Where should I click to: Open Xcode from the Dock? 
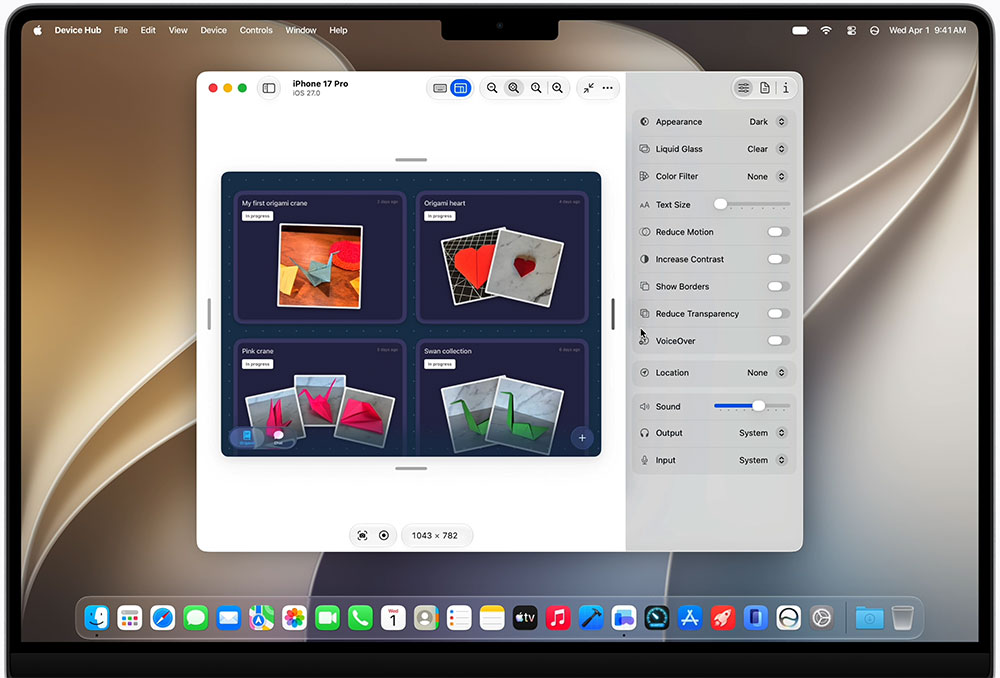coord(591,618)
